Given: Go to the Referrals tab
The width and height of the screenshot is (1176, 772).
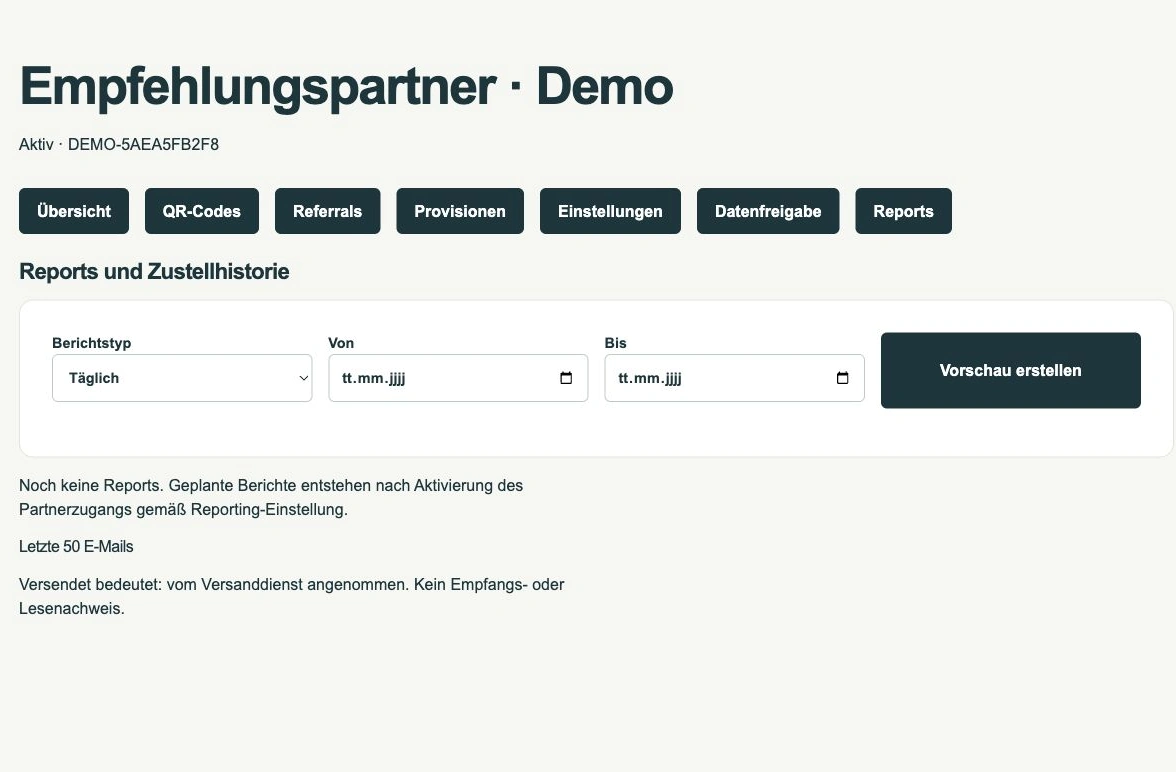Looking at the screenshot, I should [328, 211].
